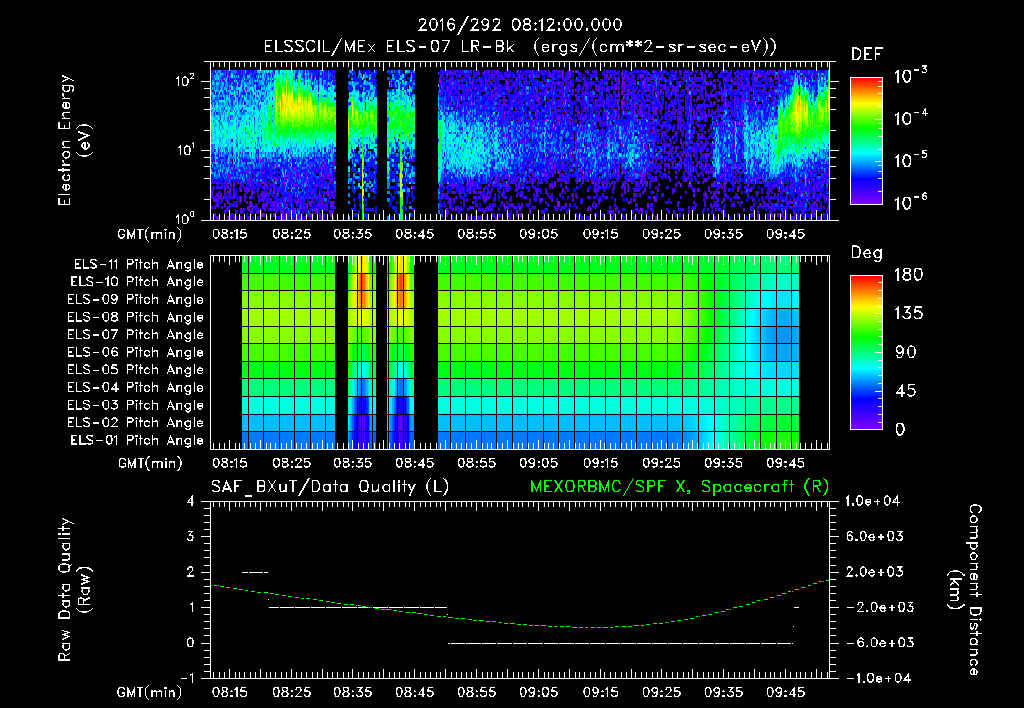
Task: Click the 08:55 tick under pitch angle panel
Action: pos(476,463)
